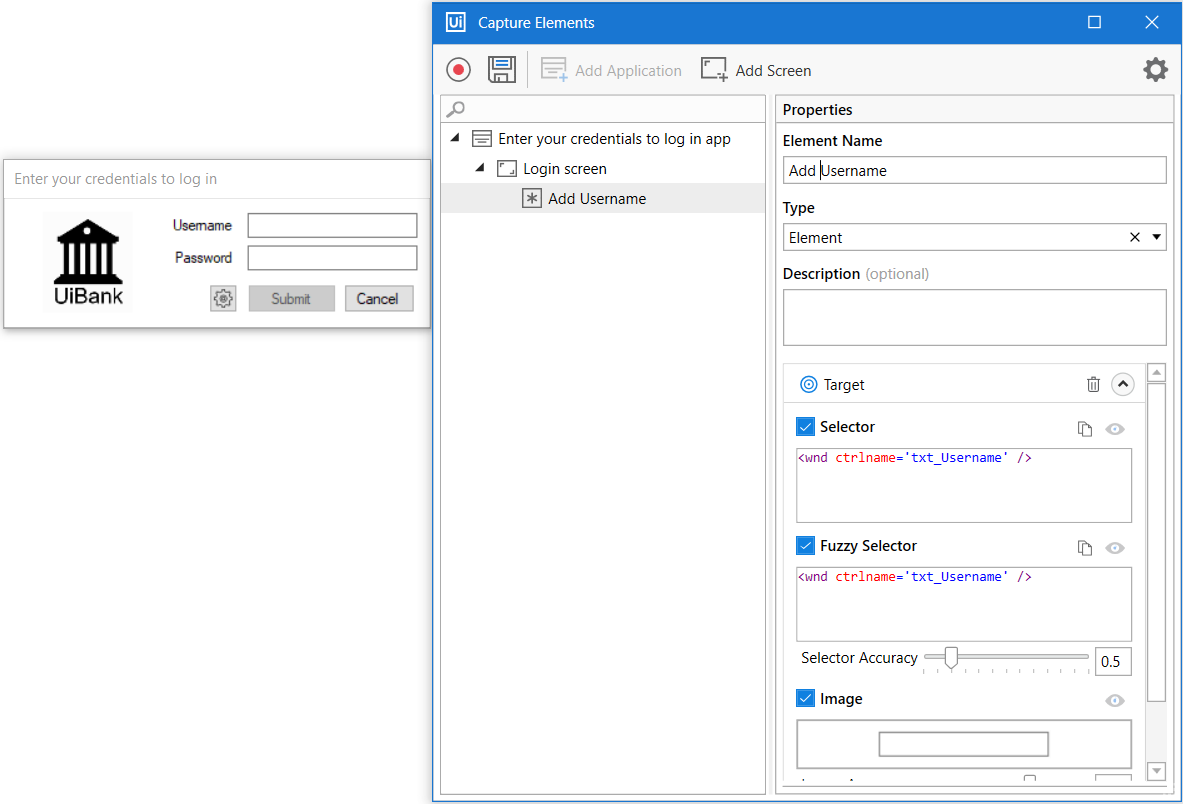Click the red Record button
The height and width of the screenshot is (804, 1183).
[x=459, y=70]
